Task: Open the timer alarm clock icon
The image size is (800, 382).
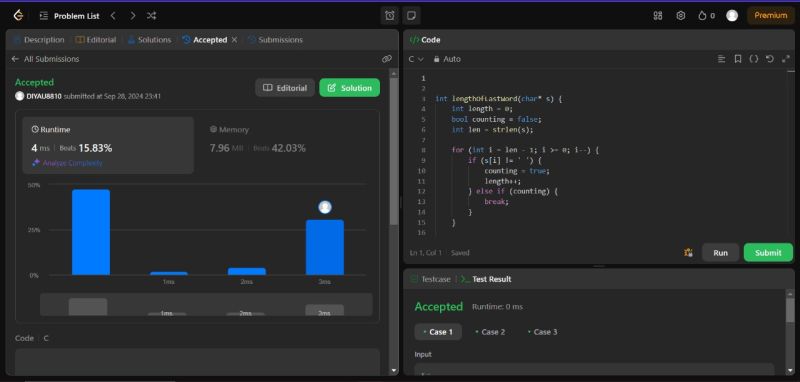Action: pos(389,16)
